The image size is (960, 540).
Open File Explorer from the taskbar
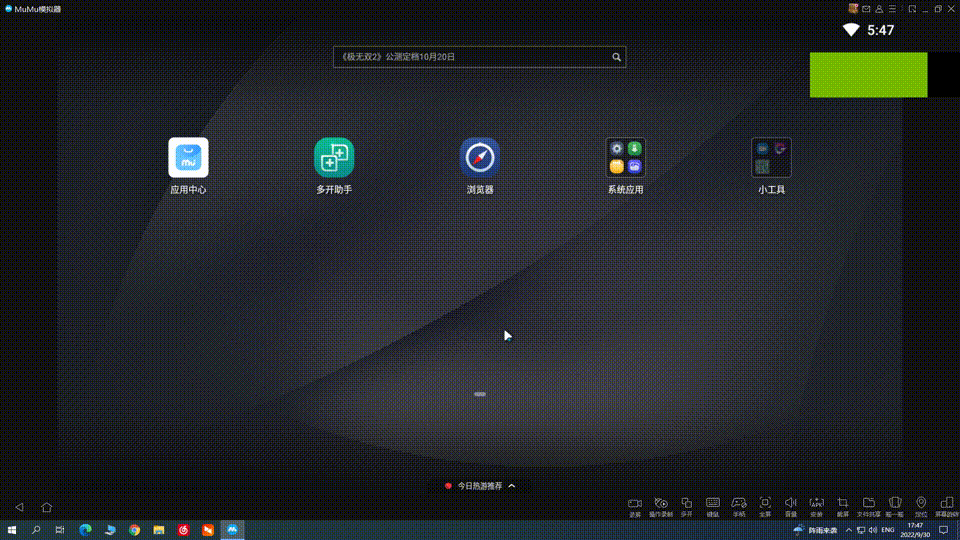click(159, 530)
